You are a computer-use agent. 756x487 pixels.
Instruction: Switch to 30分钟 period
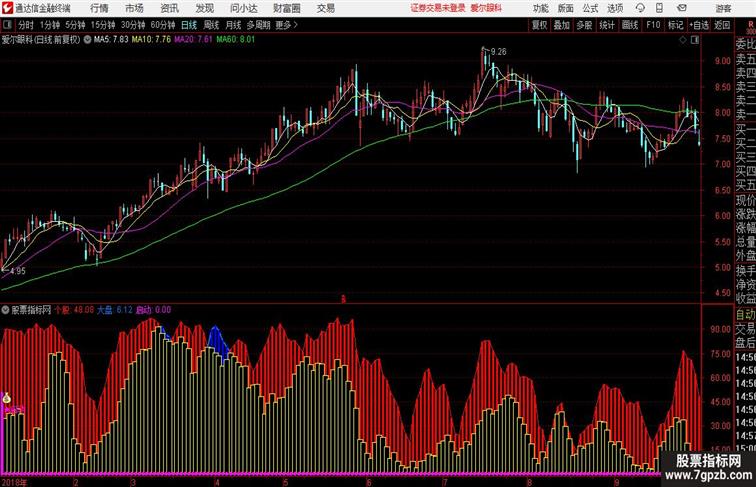[x=133, y=25]
